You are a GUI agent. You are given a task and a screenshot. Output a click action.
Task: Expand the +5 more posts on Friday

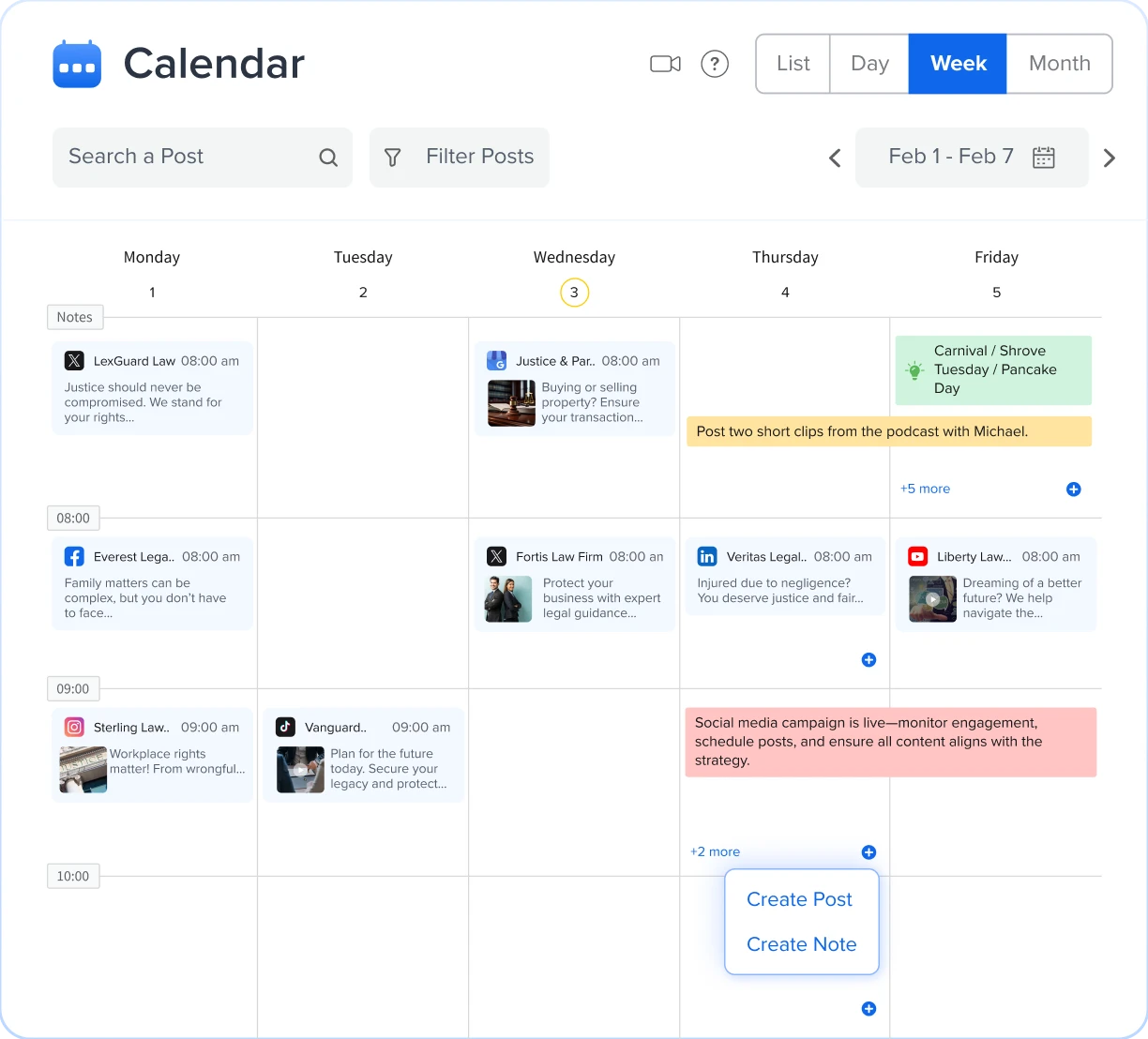click(x=925, y=489)
